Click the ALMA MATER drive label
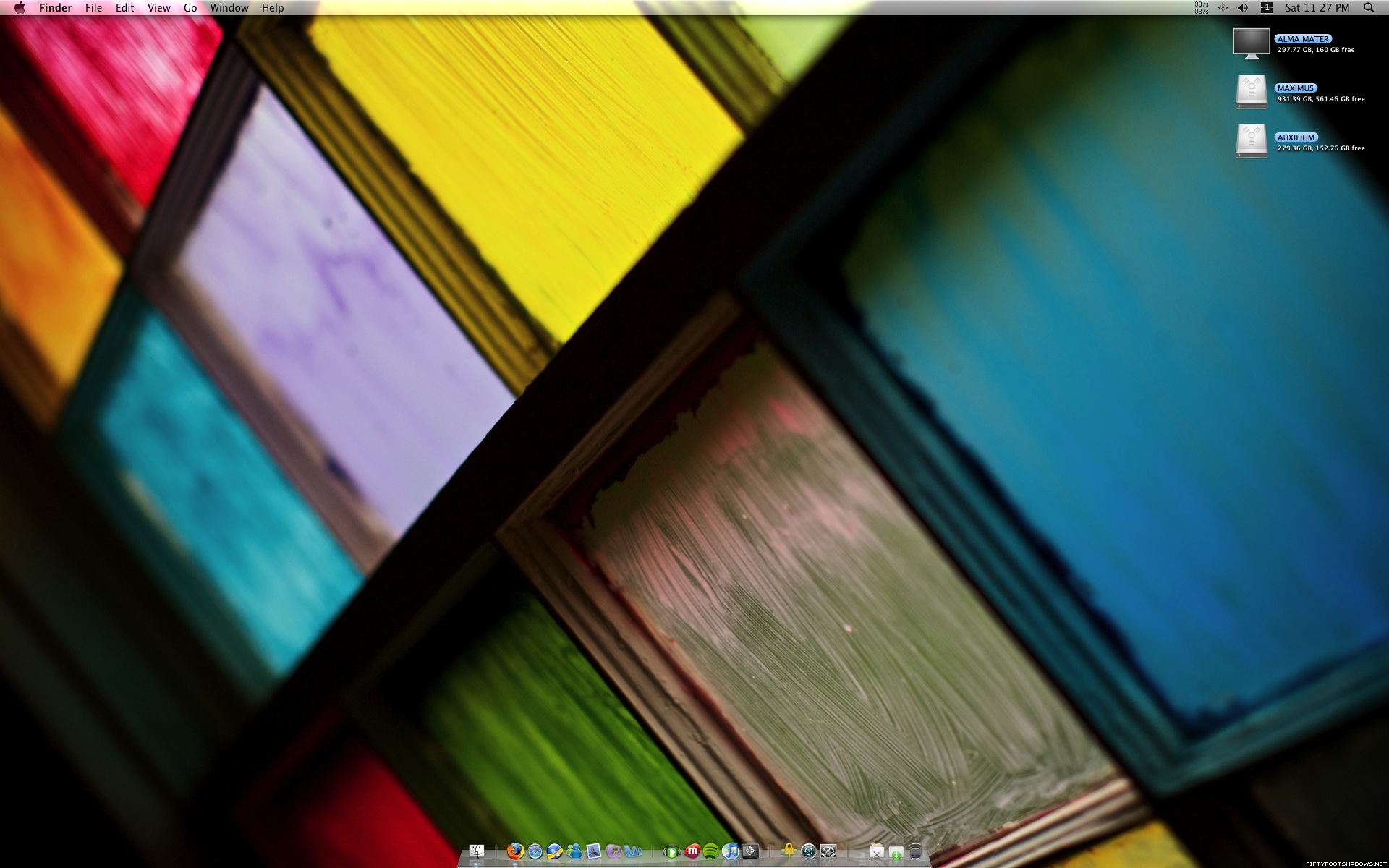The height and width of the screenshot is (868, 1389). (1303, 39)
